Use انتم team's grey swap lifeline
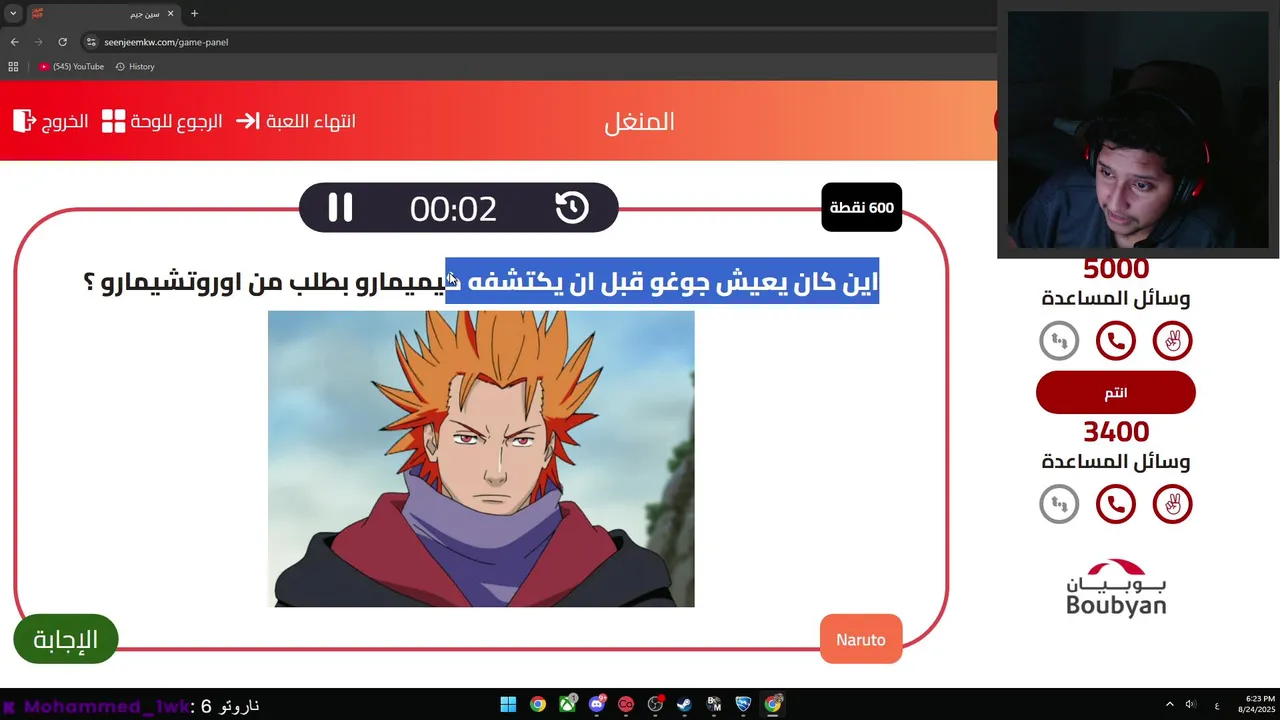 (1059, 504)
